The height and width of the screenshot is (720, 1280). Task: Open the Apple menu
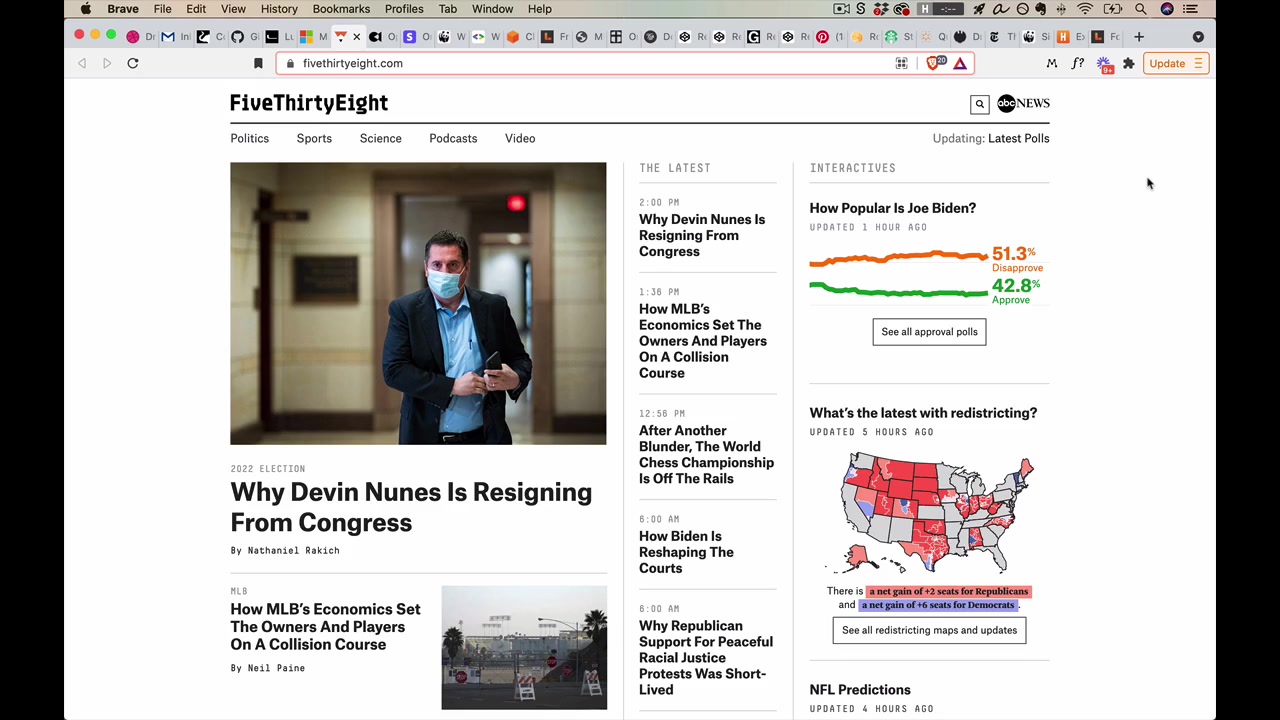click(86, 9)
